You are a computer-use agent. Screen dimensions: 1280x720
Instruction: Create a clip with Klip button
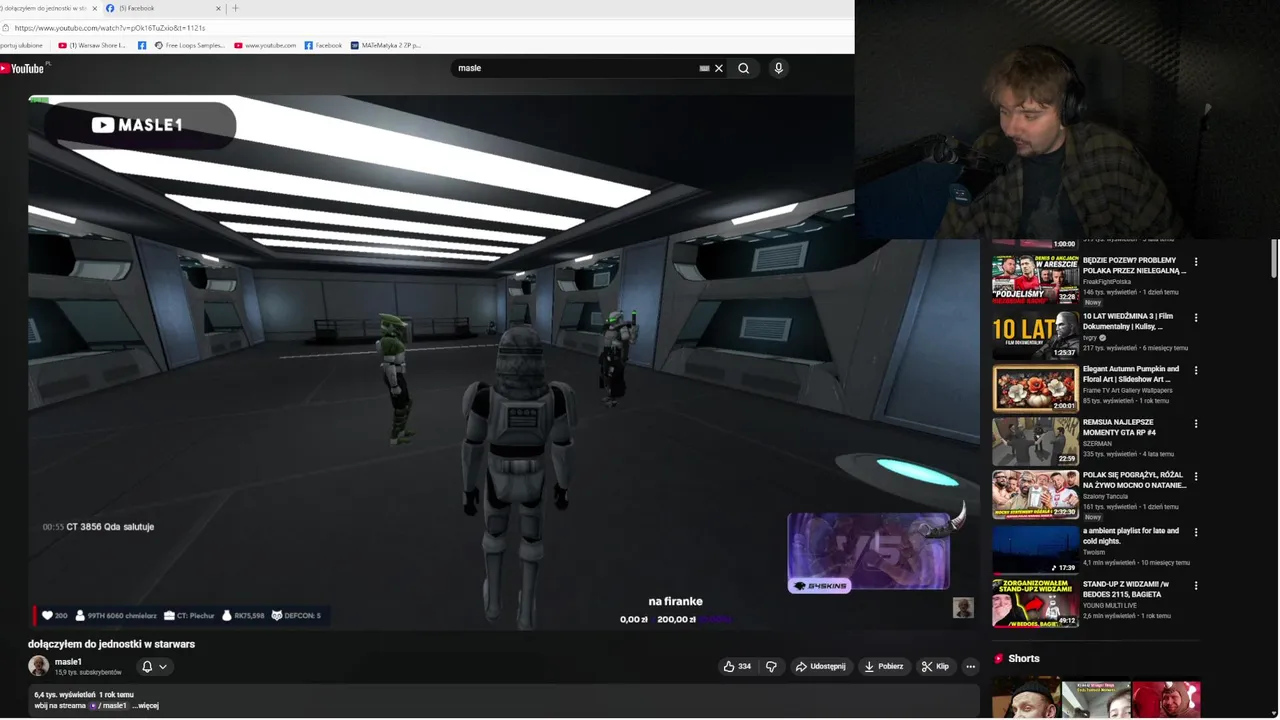coord(935,666)
